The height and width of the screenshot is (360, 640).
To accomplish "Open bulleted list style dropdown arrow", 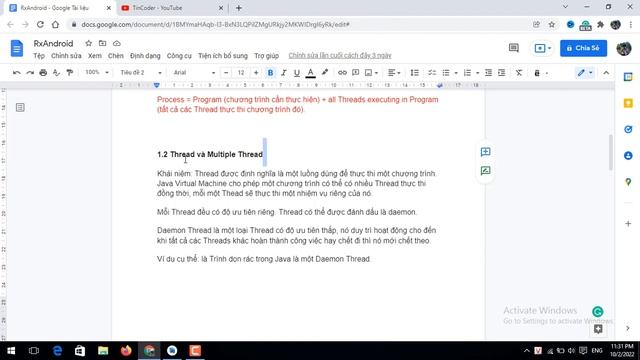I will click(x=456, y=73).
